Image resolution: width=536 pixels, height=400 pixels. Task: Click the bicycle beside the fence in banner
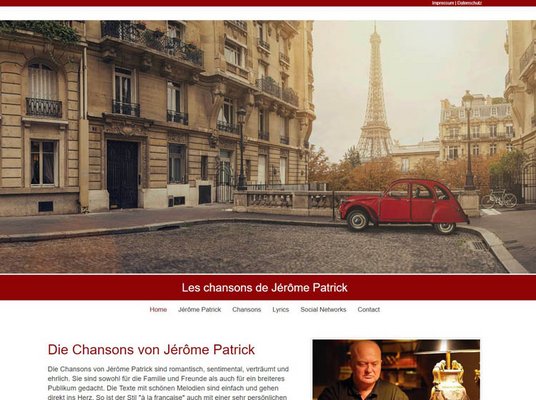(499, 199)
